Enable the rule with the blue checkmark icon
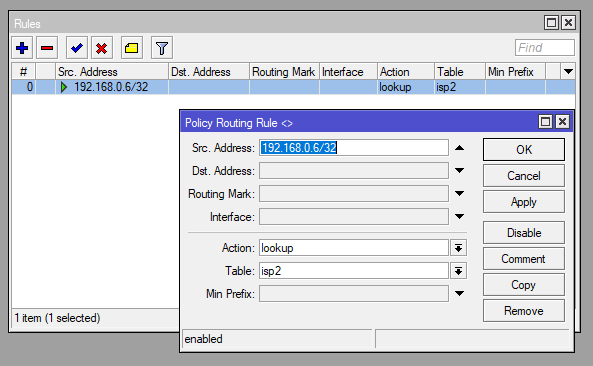Viewport: 593px width, 366px height. pos(77,48)
